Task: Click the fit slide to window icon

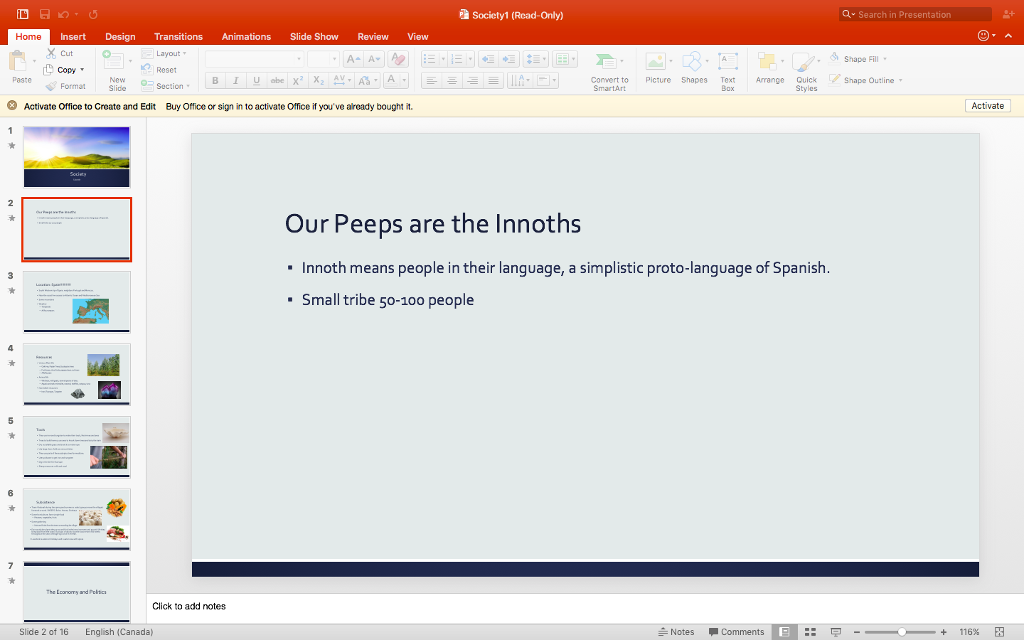Action: pyautogui.click(x=999, y=632)
